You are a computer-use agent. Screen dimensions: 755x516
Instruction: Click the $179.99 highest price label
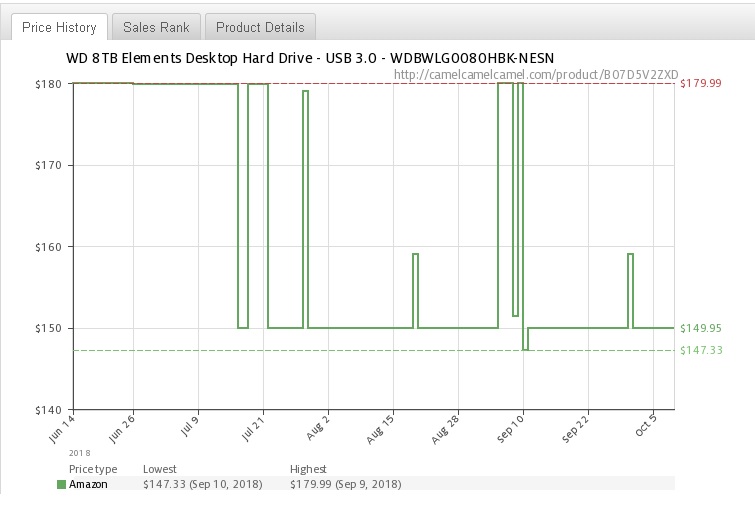click(701, 83)
